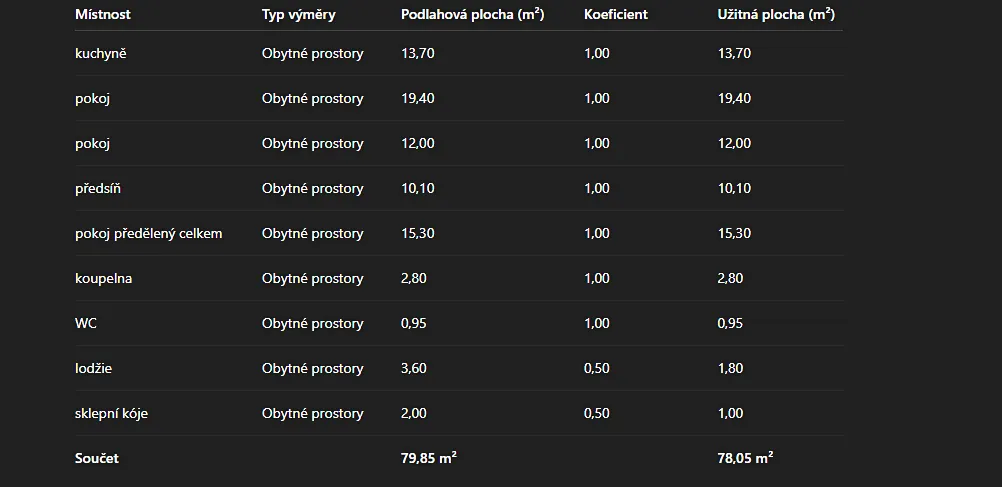The height and width of the screenshot is (487, 1002).
Task: Select the předsíň room name cell
Action: click(98, 189)
